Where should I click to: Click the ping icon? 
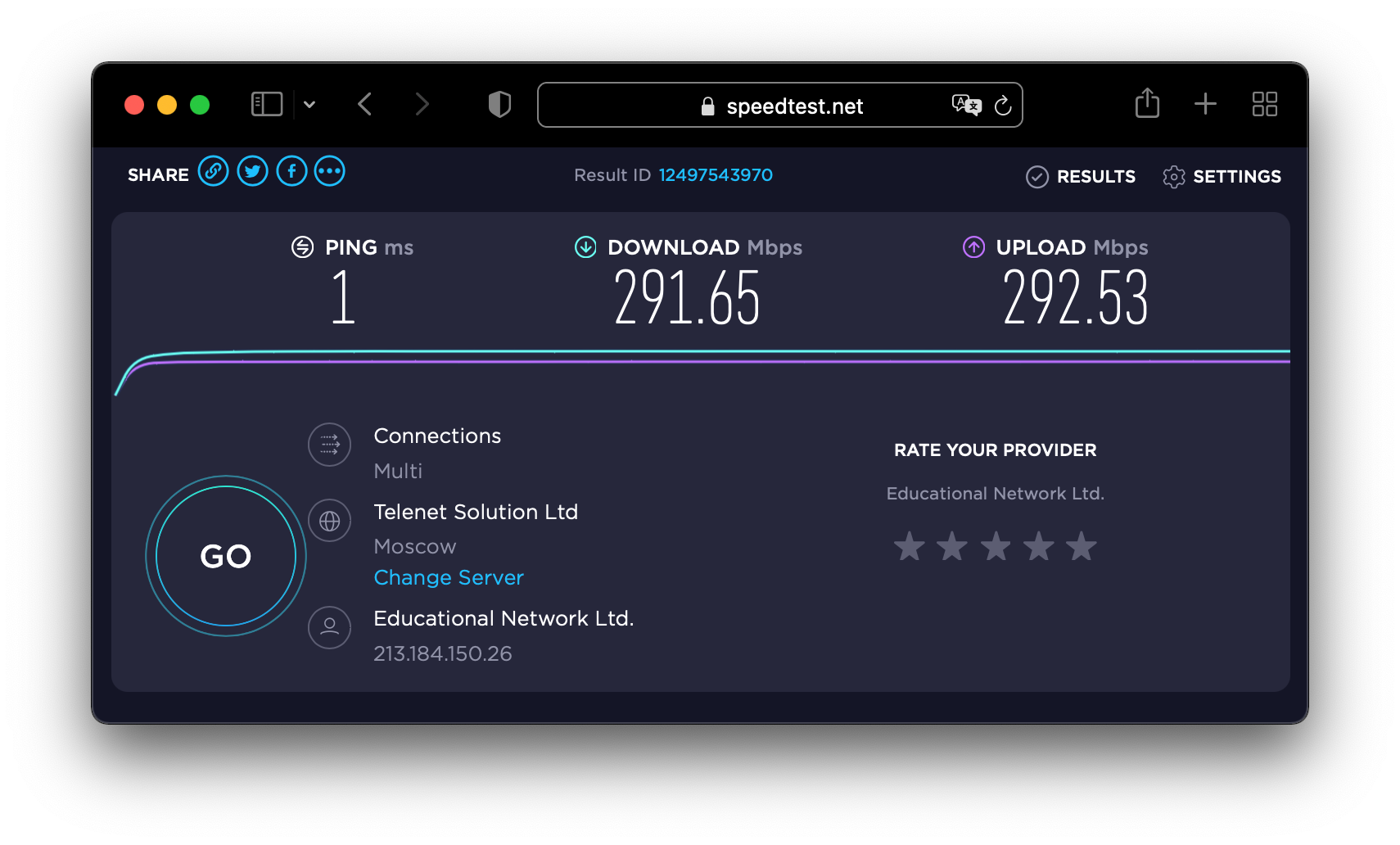tap(302, 246)
